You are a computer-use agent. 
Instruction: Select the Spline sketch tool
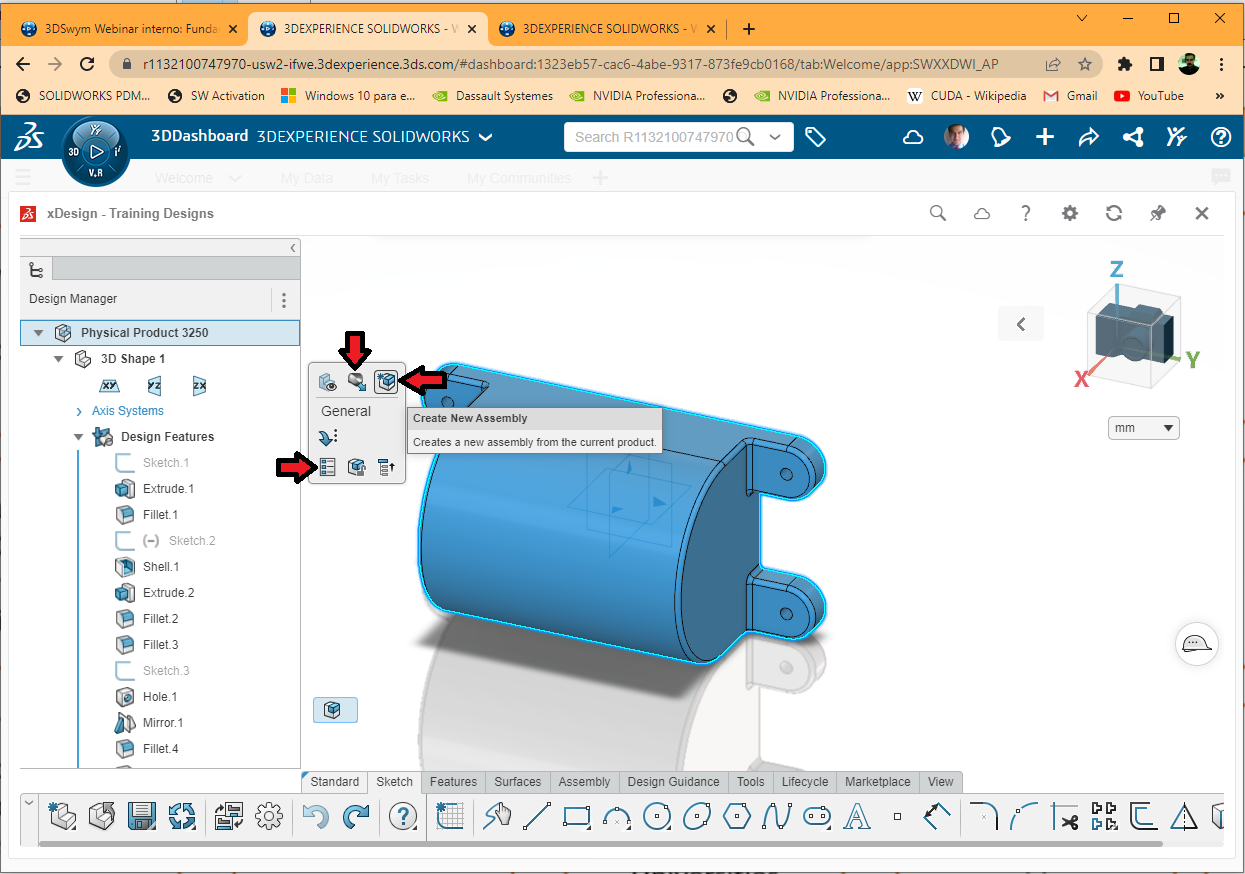pyautogui.click(x=777, y=817)
